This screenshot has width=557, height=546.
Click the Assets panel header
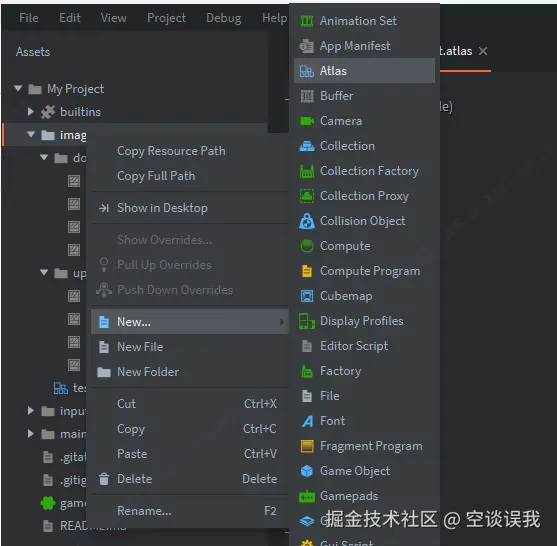tap(33, 52)
